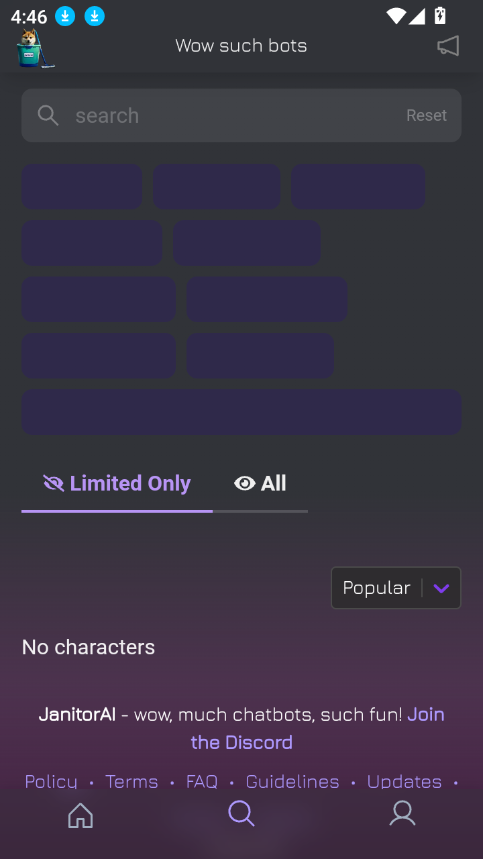Select the full-width placeholder tag bar
Viewport: 483px width, 859px height.
tap(242, 412)
